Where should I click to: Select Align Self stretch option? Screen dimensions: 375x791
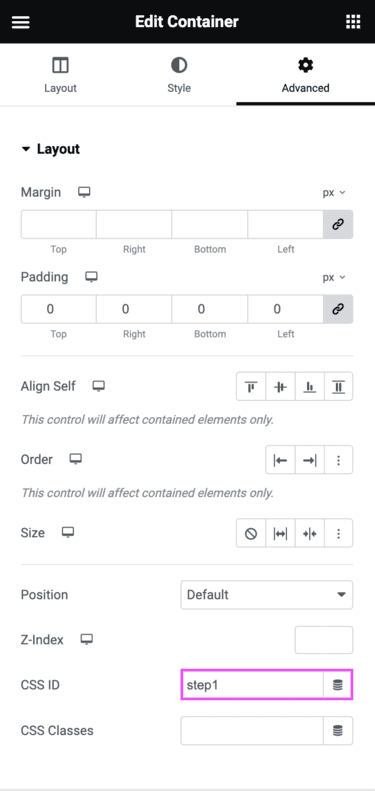pyautogui.click(x=339, y=387)
